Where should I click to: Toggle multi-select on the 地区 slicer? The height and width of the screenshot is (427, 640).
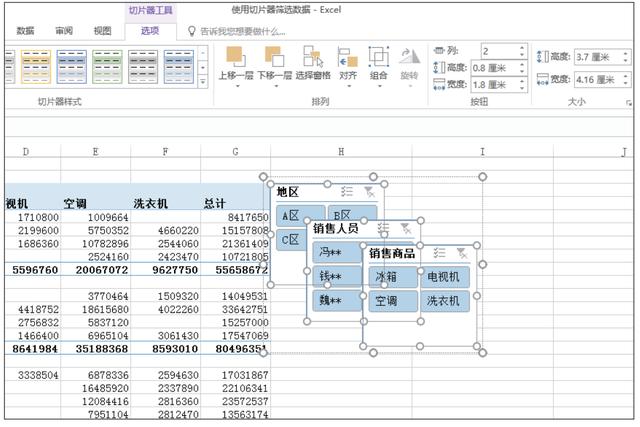coord(347,191)
